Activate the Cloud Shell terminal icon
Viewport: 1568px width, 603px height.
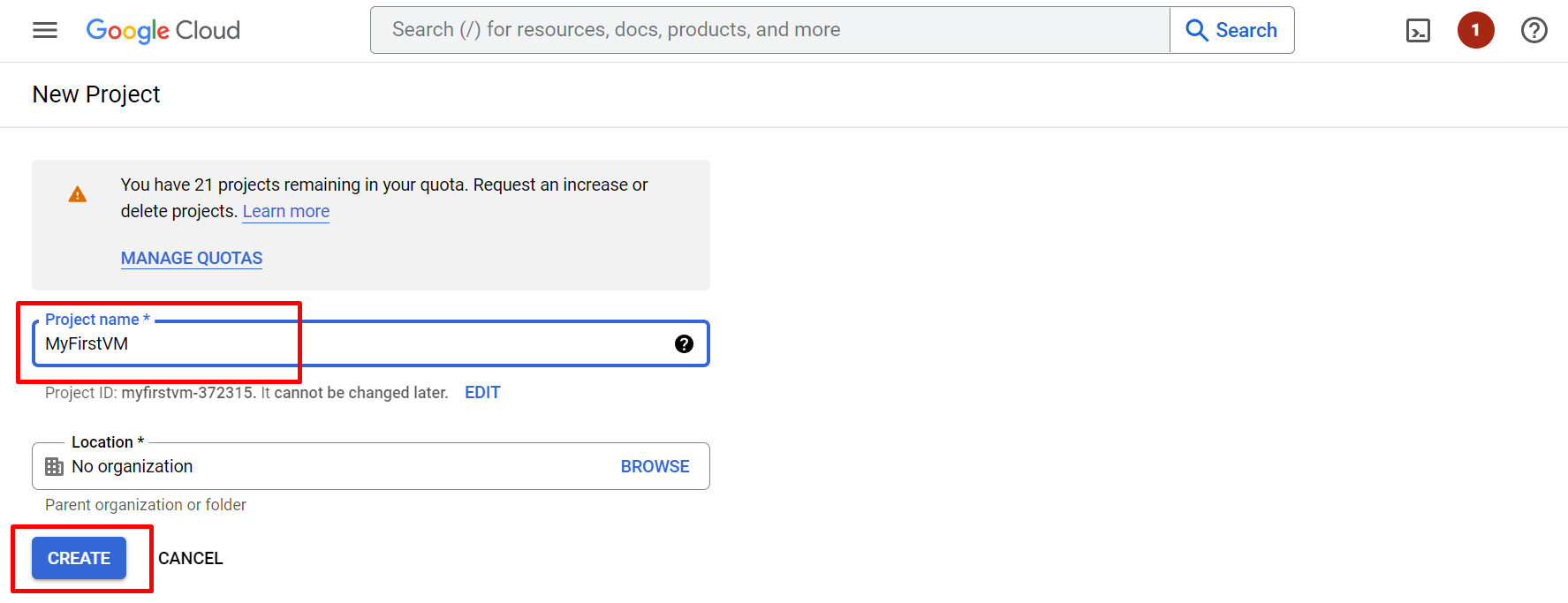1418,31
